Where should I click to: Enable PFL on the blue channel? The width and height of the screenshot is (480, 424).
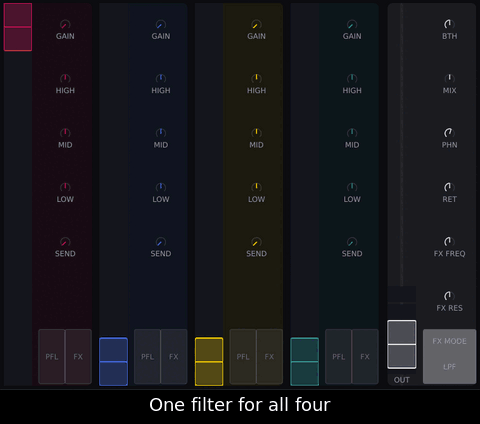[x=147, y=357]
